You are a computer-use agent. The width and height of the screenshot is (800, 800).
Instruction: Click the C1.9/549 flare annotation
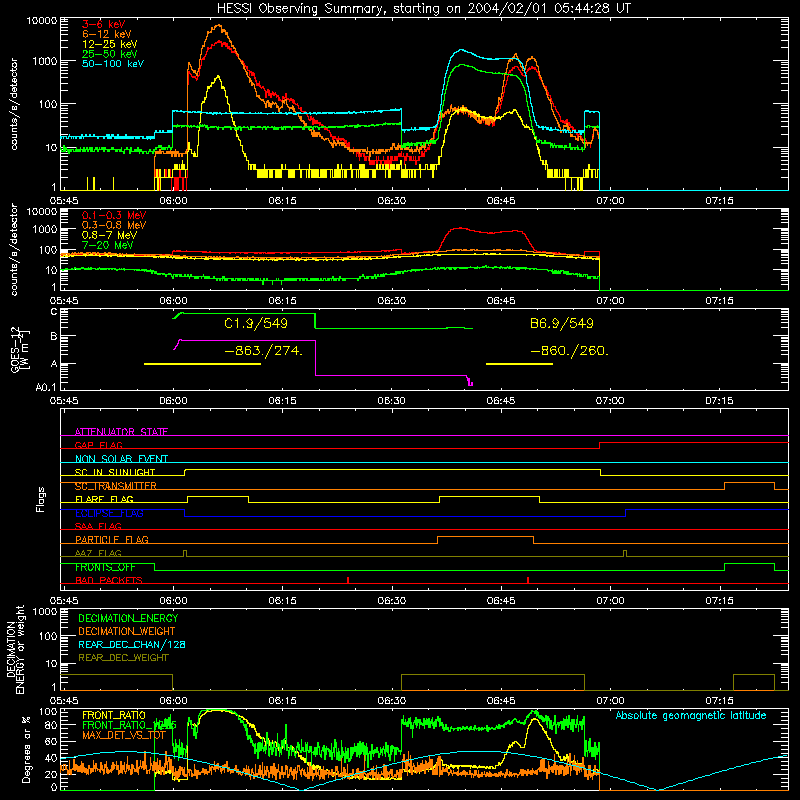coord(256,323)
